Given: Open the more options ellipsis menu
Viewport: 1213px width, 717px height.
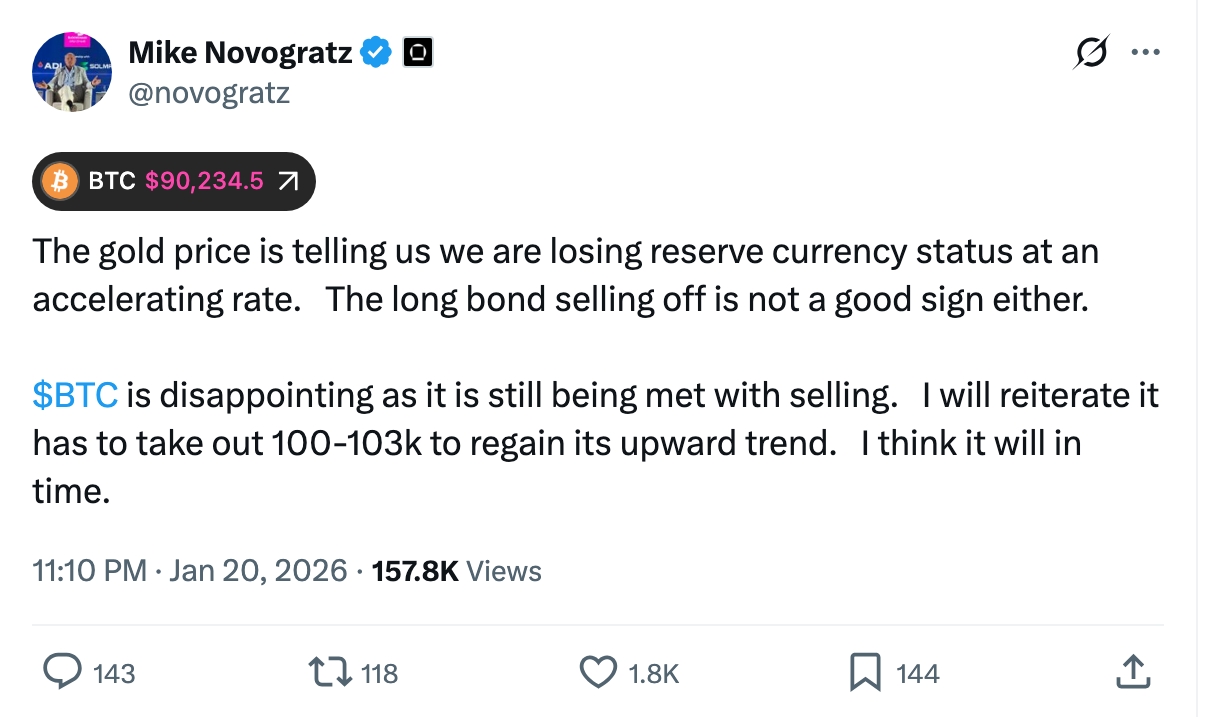Looking at the screenshot, I should [1146, 51].
